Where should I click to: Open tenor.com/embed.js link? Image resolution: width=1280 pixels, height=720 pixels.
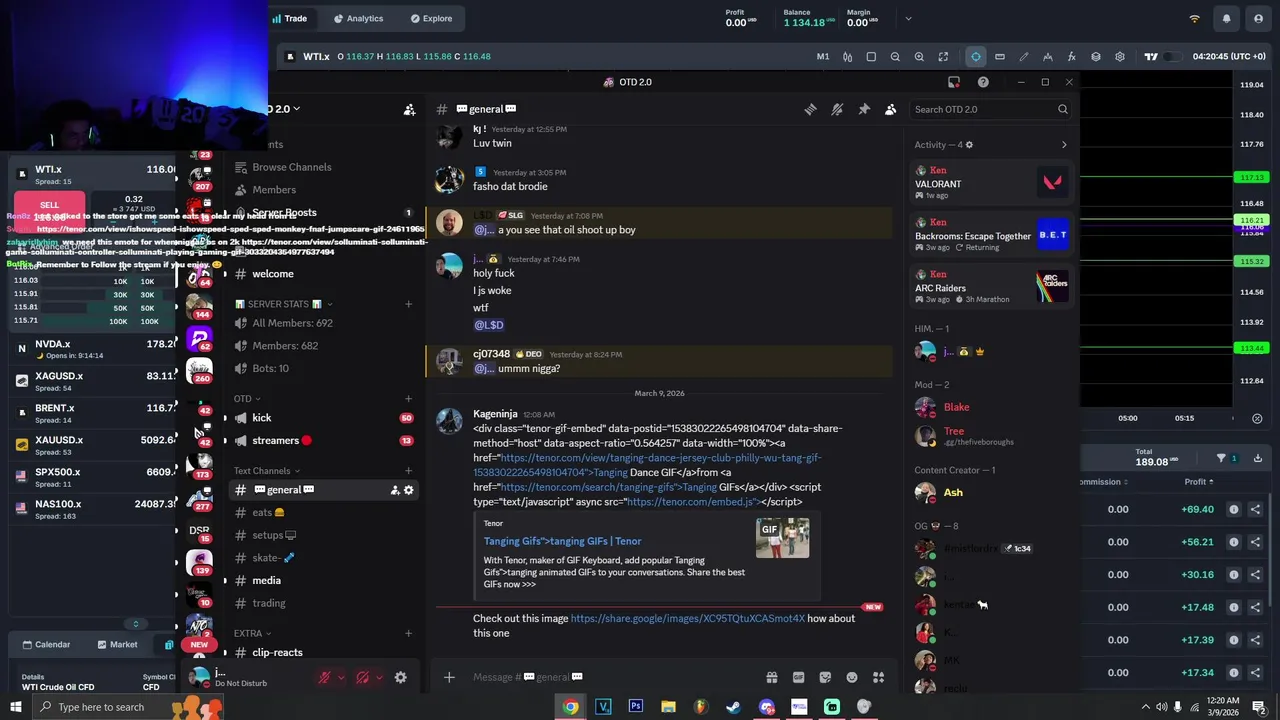[x=691, y=502]
